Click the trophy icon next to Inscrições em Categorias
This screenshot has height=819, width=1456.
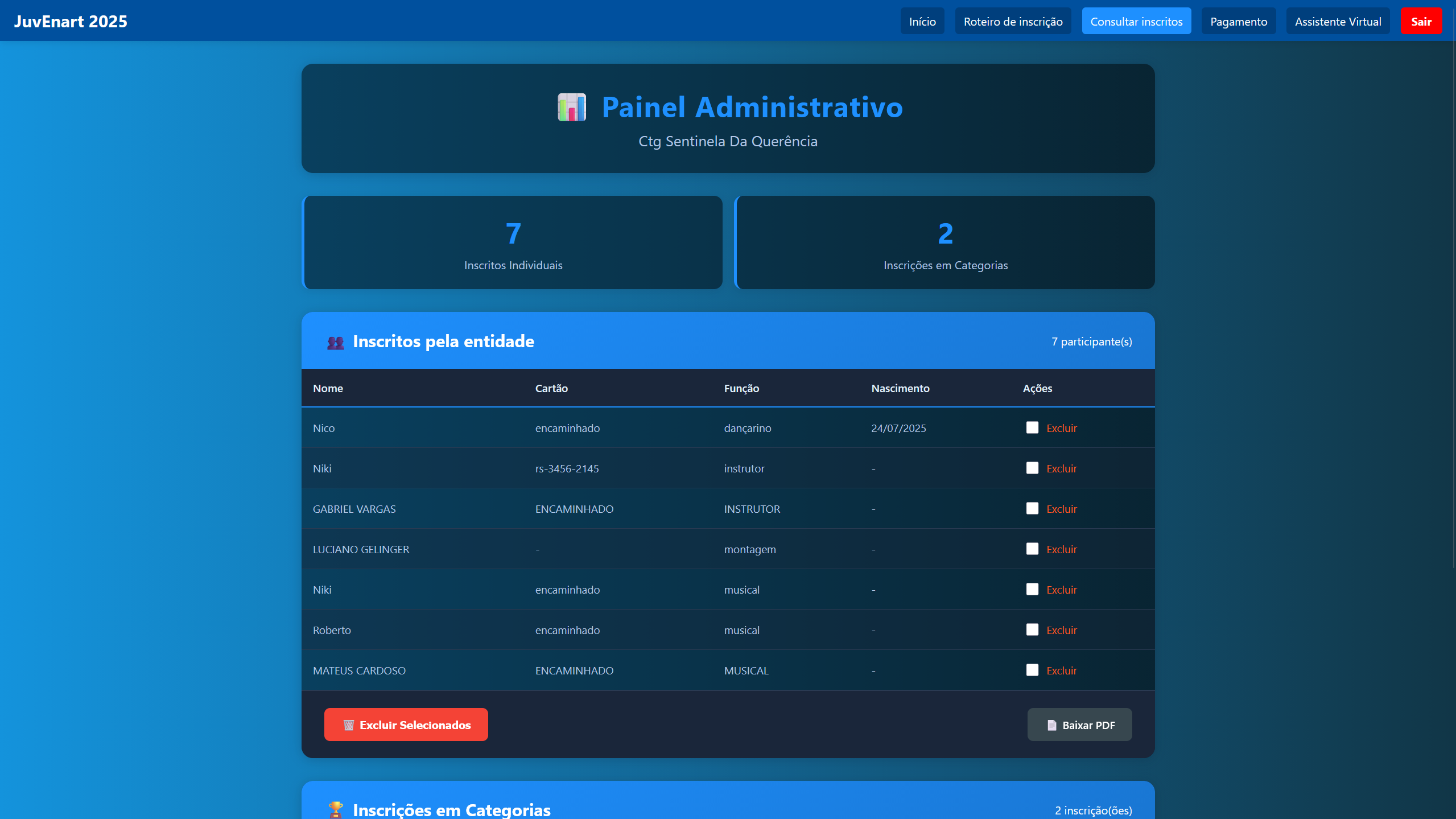(x=336, y=809)
